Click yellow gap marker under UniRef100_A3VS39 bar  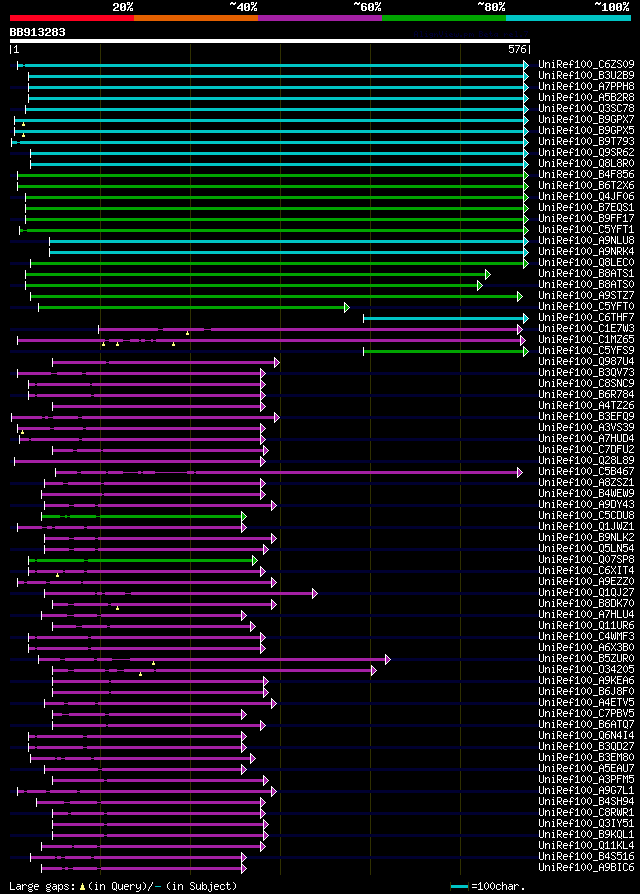[22, 433]
